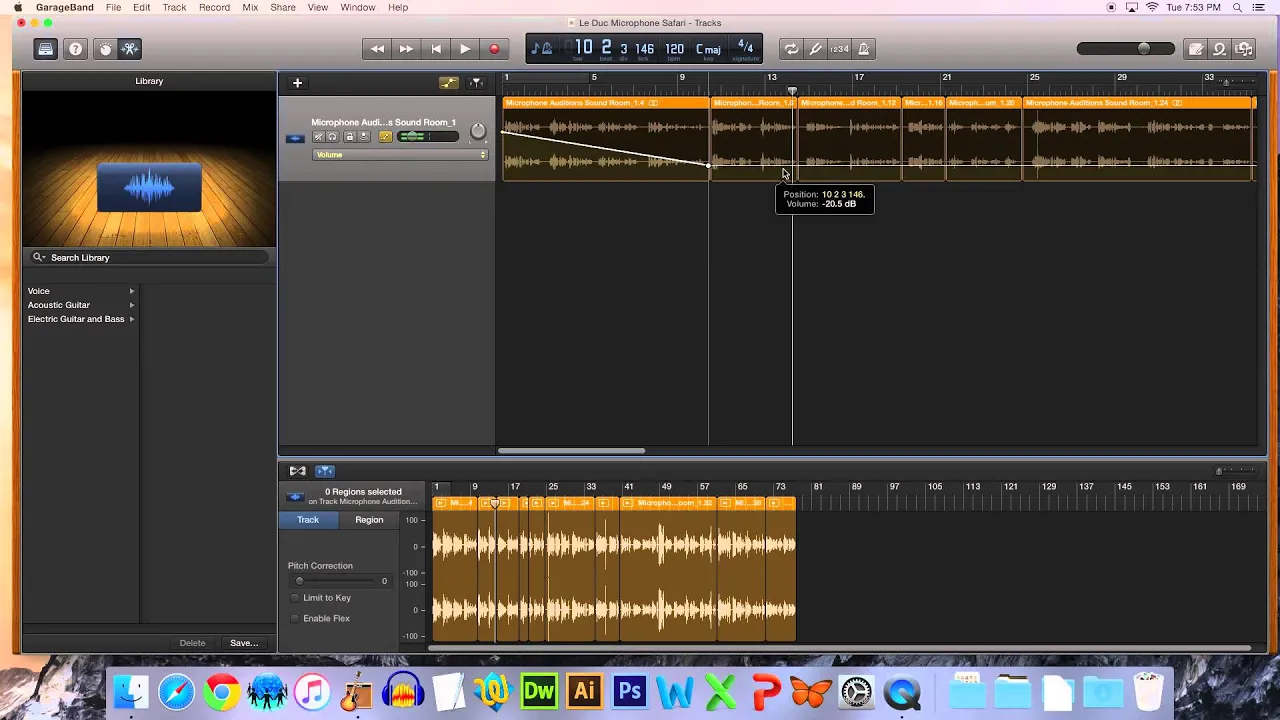1280x720 pixels.
Task: Open the Share menu
Action: [283, 7]
